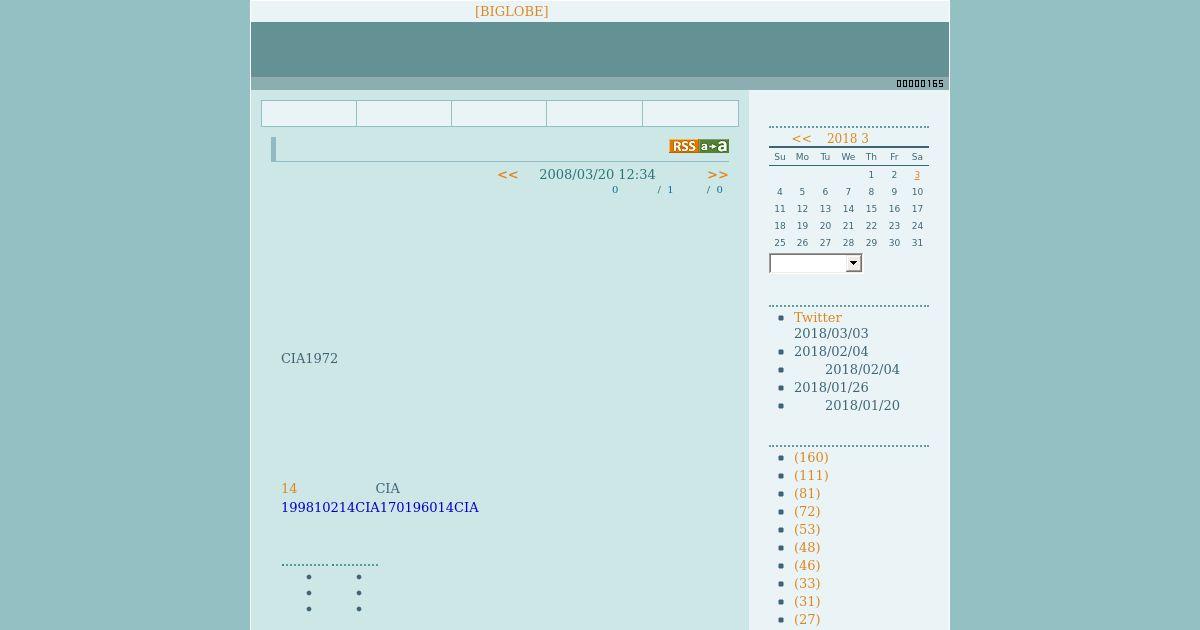Click calendar day 14
The width and height of the screenshot is (1200, 630).
click(848, 209)
